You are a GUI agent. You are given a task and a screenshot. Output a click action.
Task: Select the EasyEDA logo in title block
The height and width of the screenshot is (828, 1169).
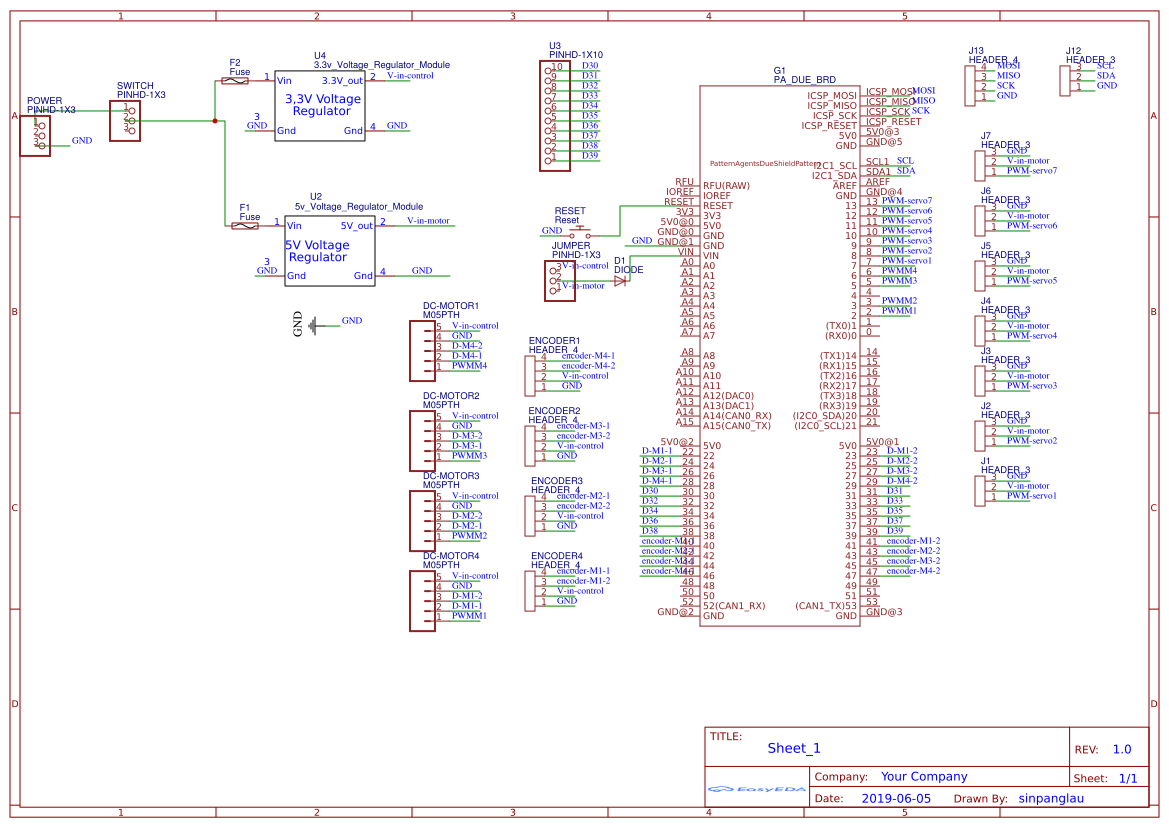(x=757, y=789)
